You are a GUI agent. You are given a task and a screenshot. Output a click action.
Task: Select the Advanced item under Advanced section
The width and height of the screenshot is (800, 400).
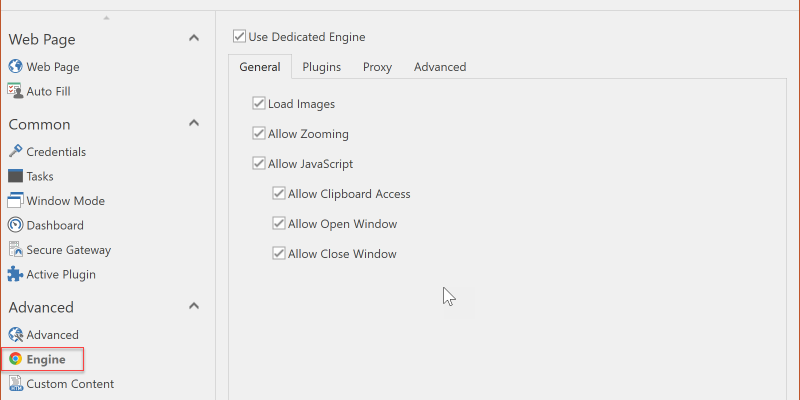[x=52, y=335]
